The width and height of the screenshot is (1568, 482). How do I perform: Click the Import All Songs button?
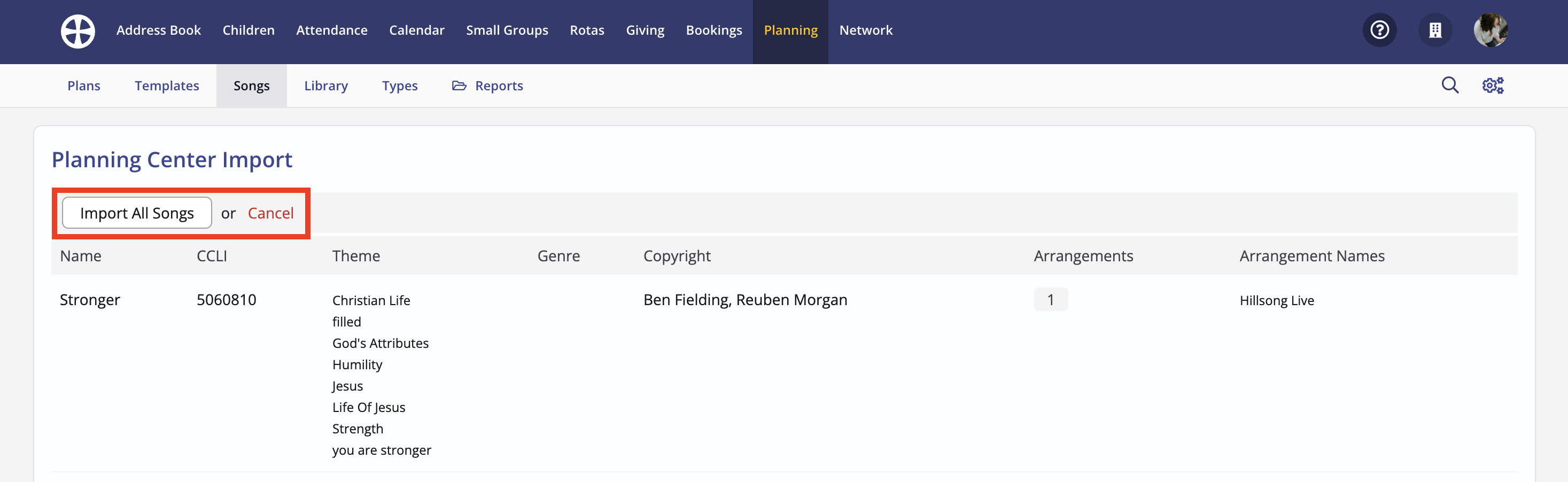[x=137, y=213]
